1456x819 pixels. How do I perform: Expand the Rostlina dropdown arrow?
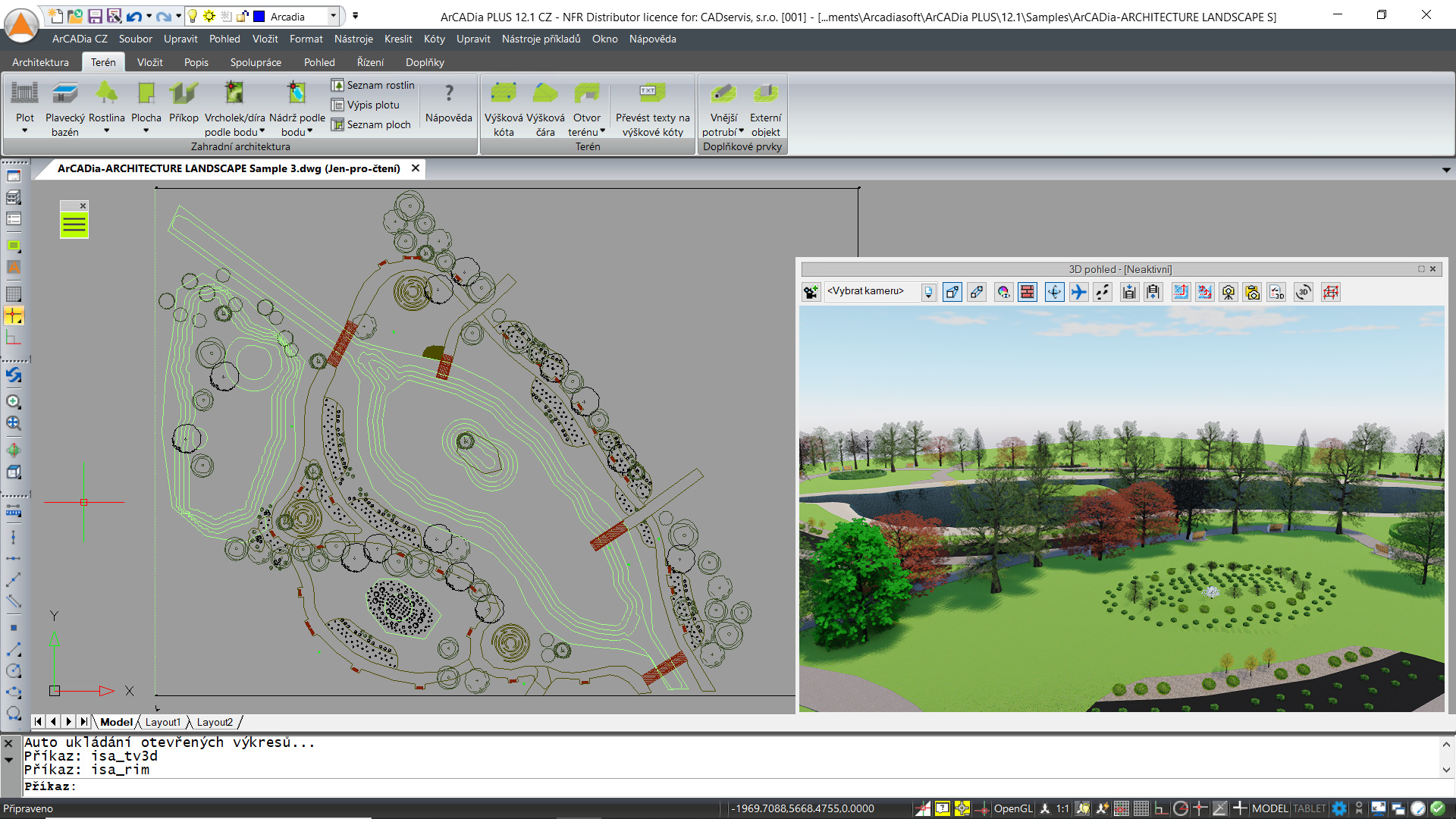(x=106, y=131)
